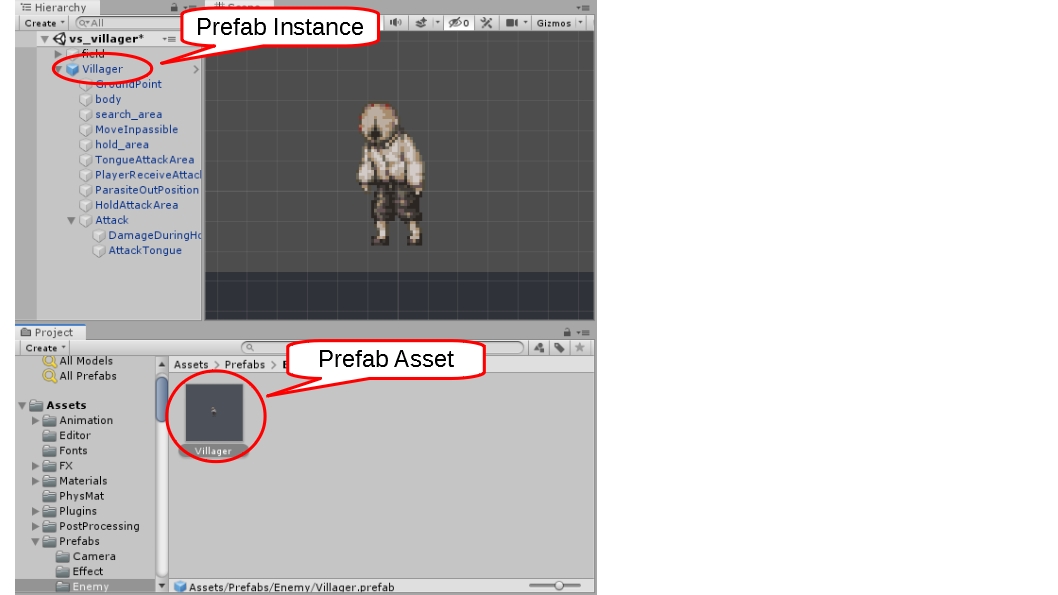Open the component editor tools icon
Viewport: 1058px width, 595px height.
[486, 22]
